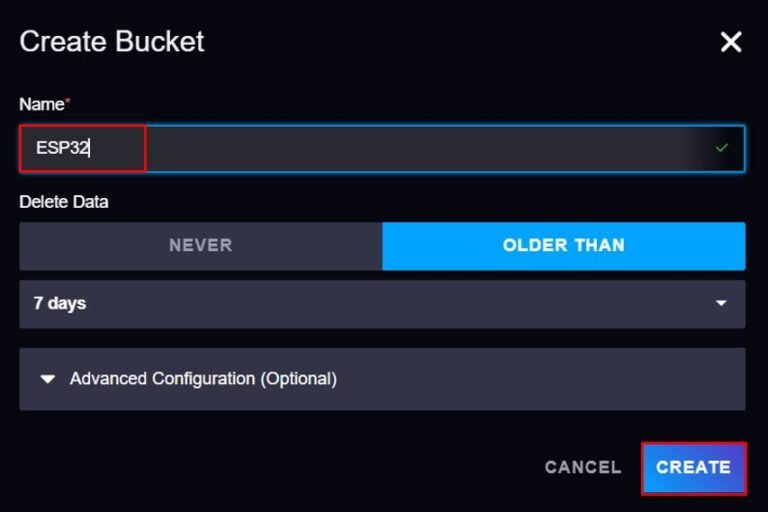Open the 7 days retention dropdown
Screen dimensions: 768x512
coord(382,304)
